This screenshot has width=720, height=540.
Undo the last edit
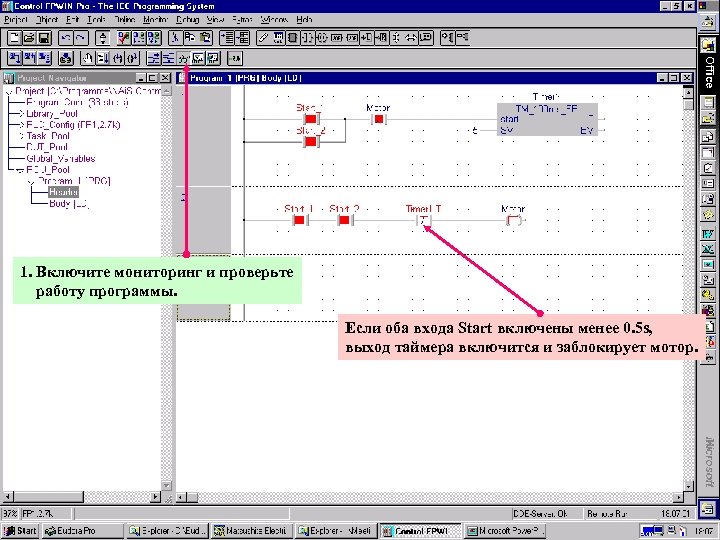pyautogui.click(x=66, y=38)
